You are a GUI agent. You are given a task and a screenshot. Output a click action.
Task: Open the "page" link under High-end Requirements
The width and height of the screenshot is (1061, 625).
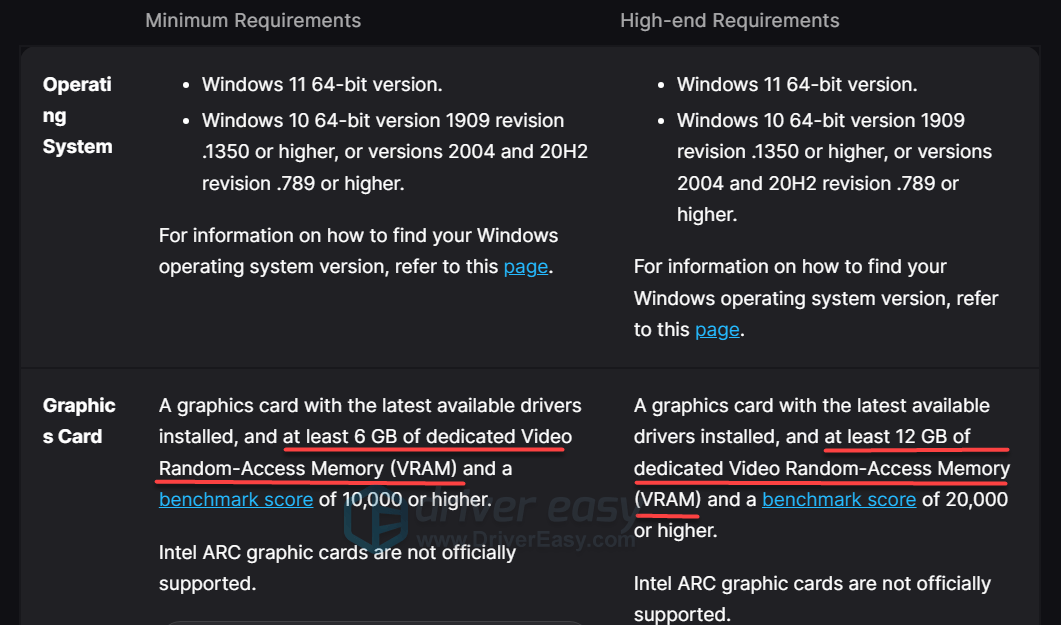(x=717, y=330)
